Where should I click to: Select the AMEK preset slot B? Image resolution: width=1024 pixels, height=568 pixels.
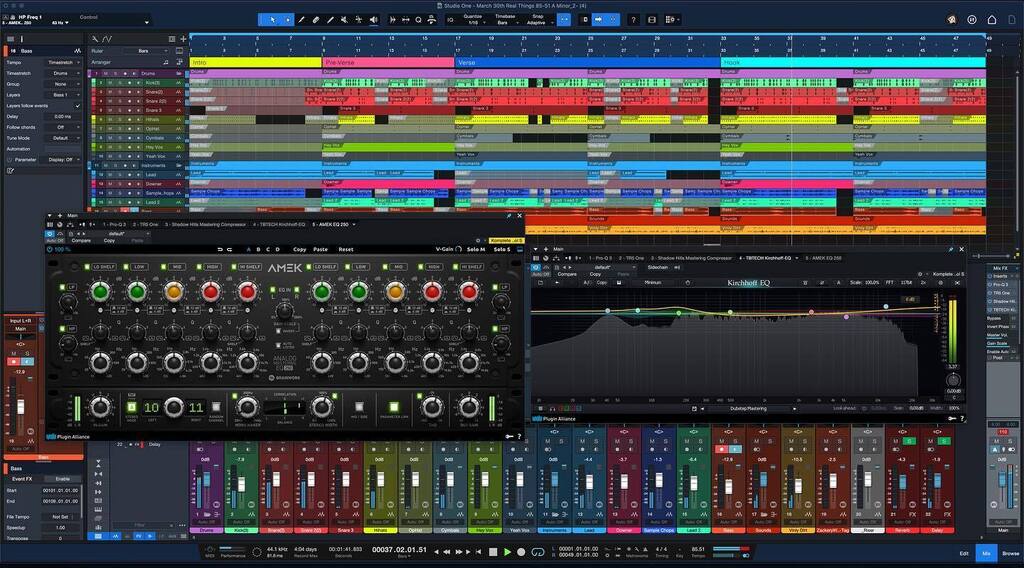pos(258,249)
